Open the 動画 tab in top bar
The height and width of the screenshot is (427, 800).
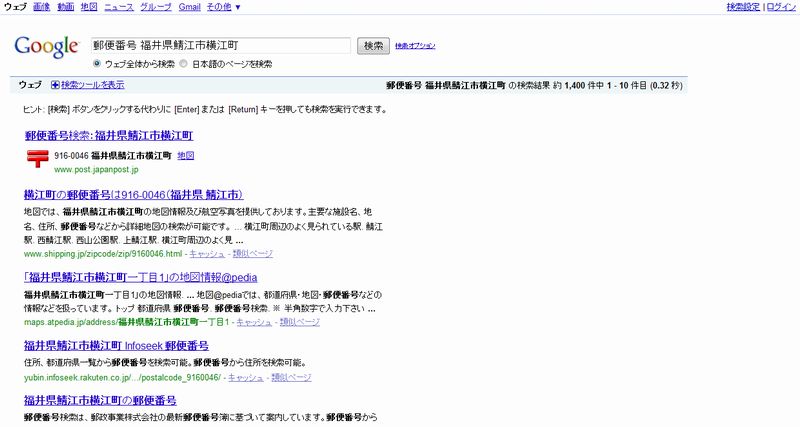pyautogui.click(x=65, y=7)
